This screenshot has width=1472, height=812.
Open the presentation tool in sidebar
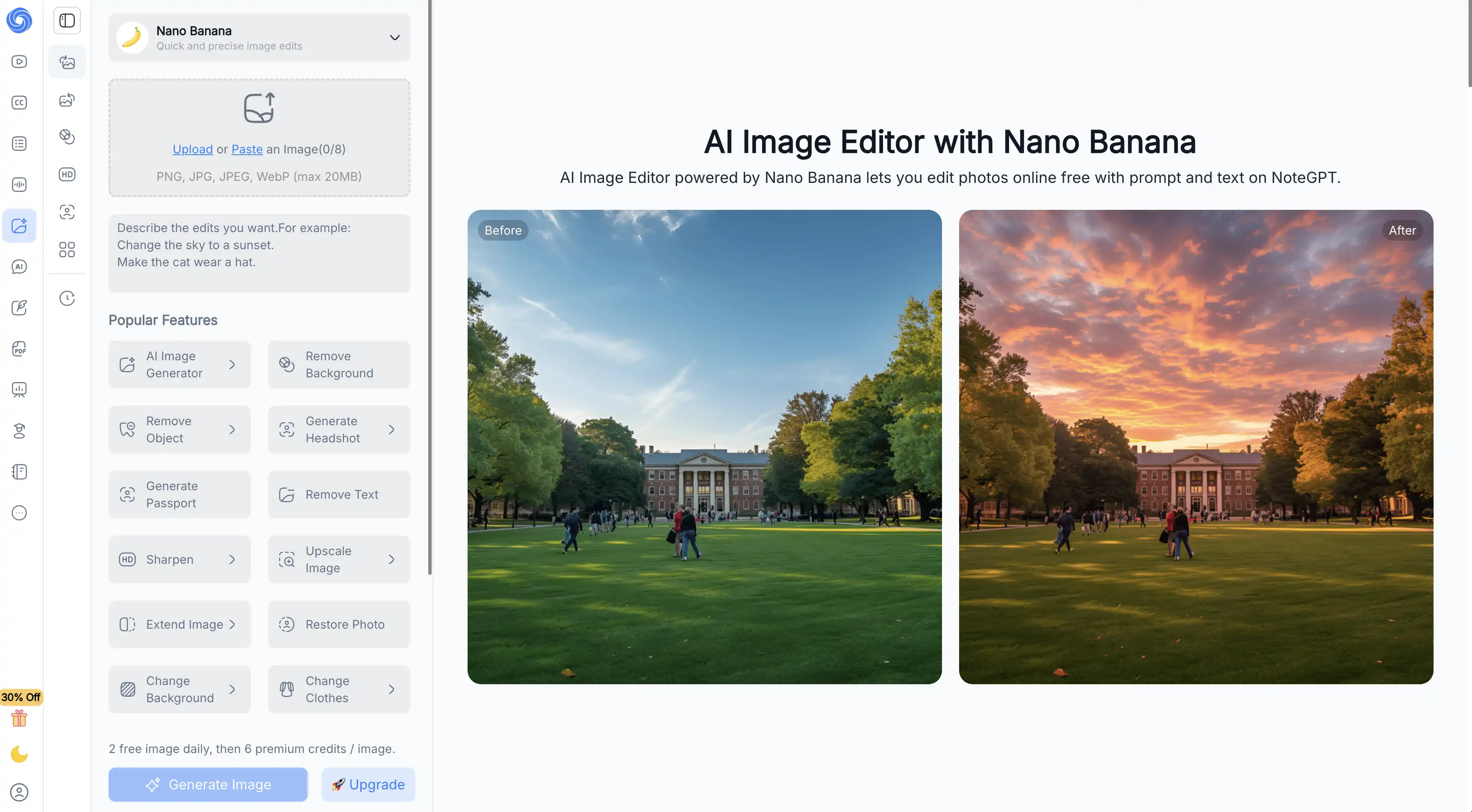[19, 390]
